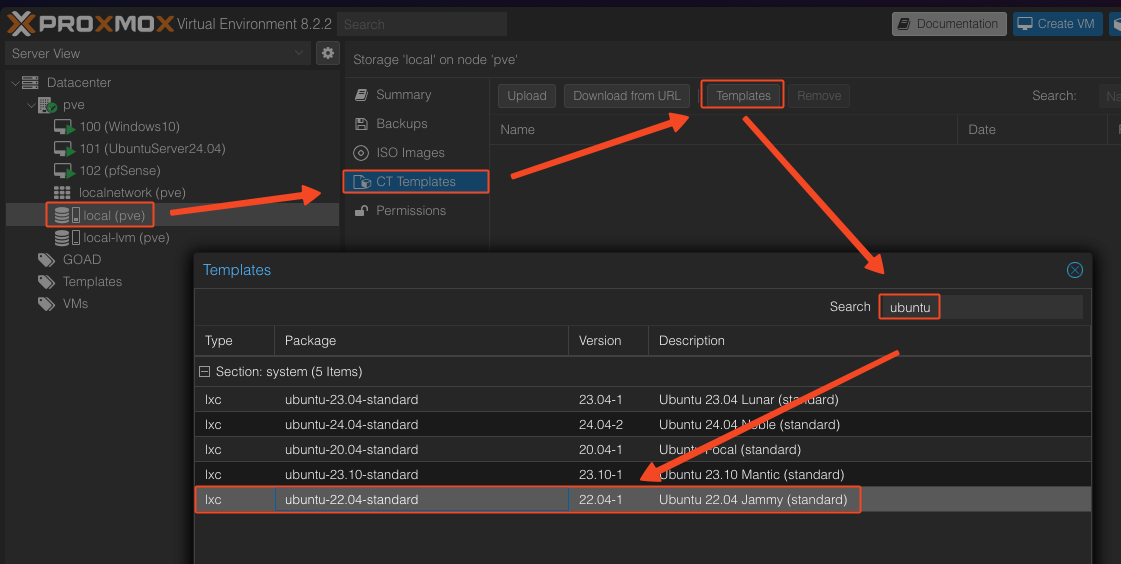Click the CT Templates icon
1121x564 pixels.
pos(362,182)
